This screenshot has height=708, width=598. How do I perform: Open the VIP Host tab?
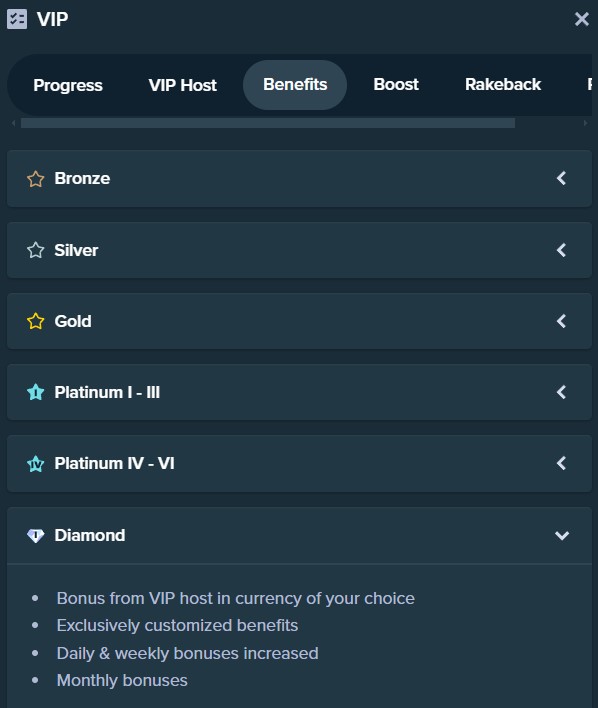coord(182,85)
